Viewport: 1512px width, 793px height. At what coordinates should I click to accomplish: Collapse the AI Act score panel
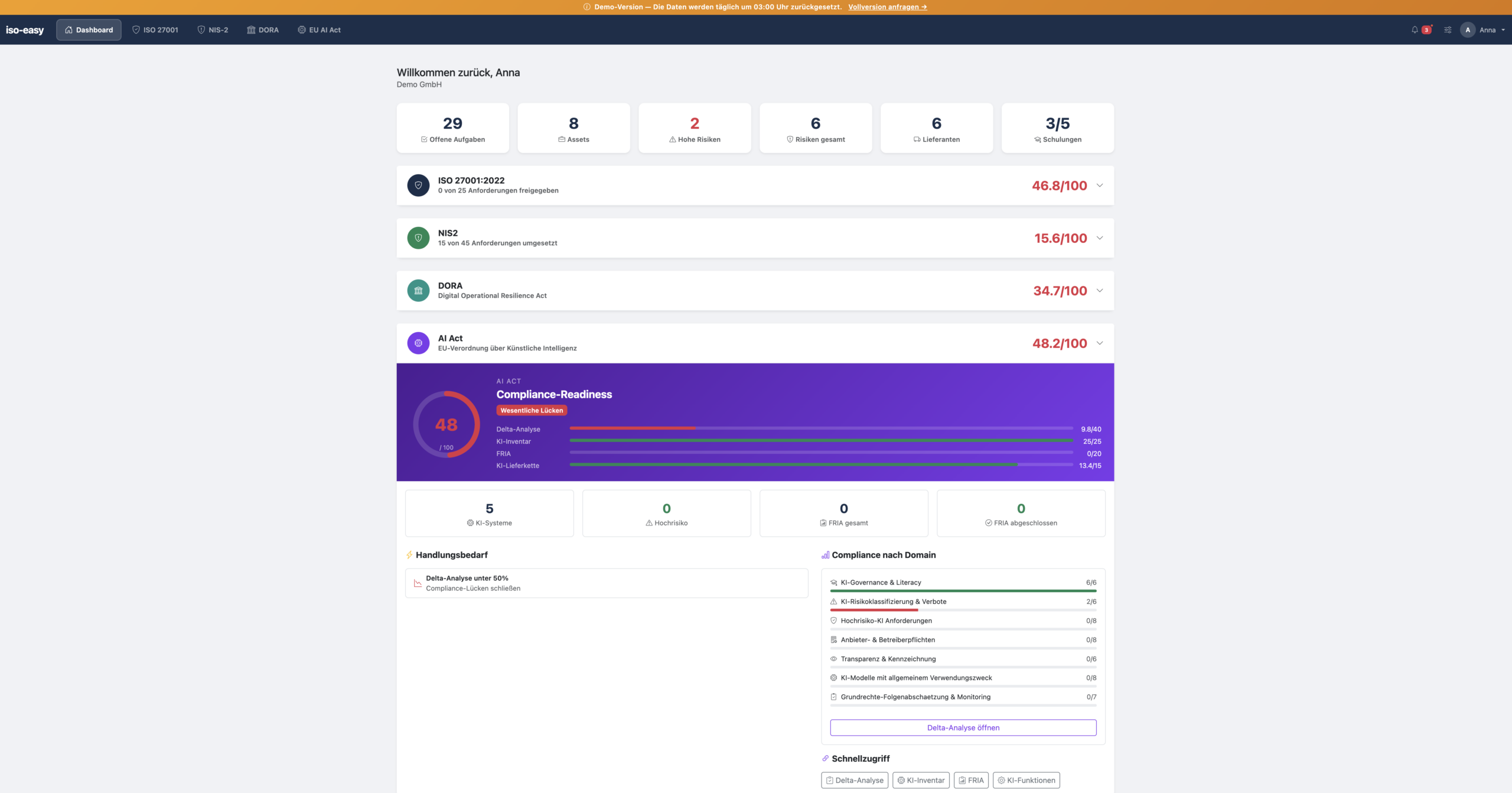(x=1100, y=343)
